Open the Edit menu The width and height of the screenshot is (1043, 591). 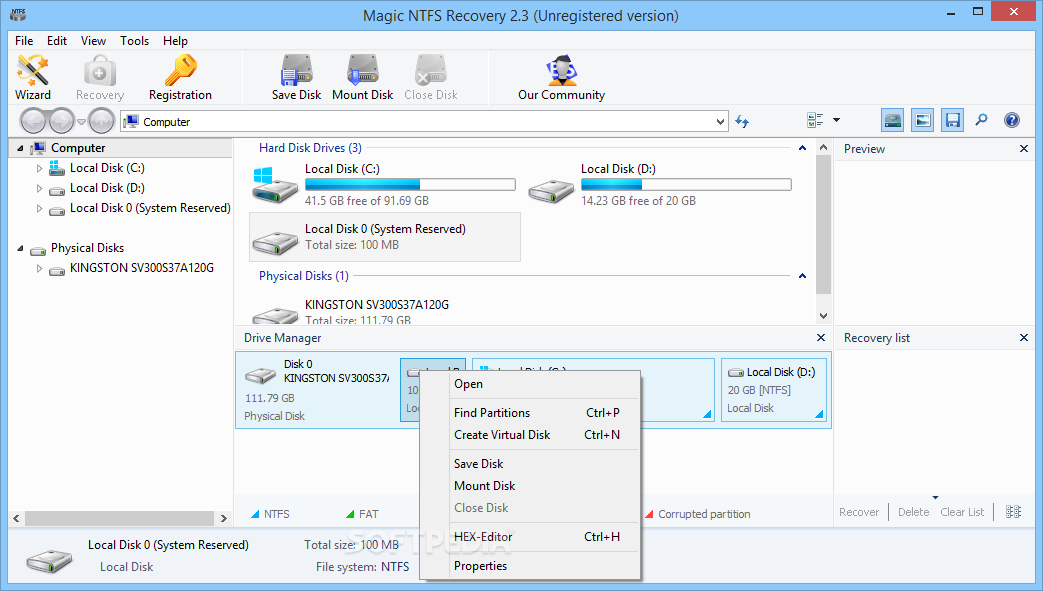[x=57, y=41]
